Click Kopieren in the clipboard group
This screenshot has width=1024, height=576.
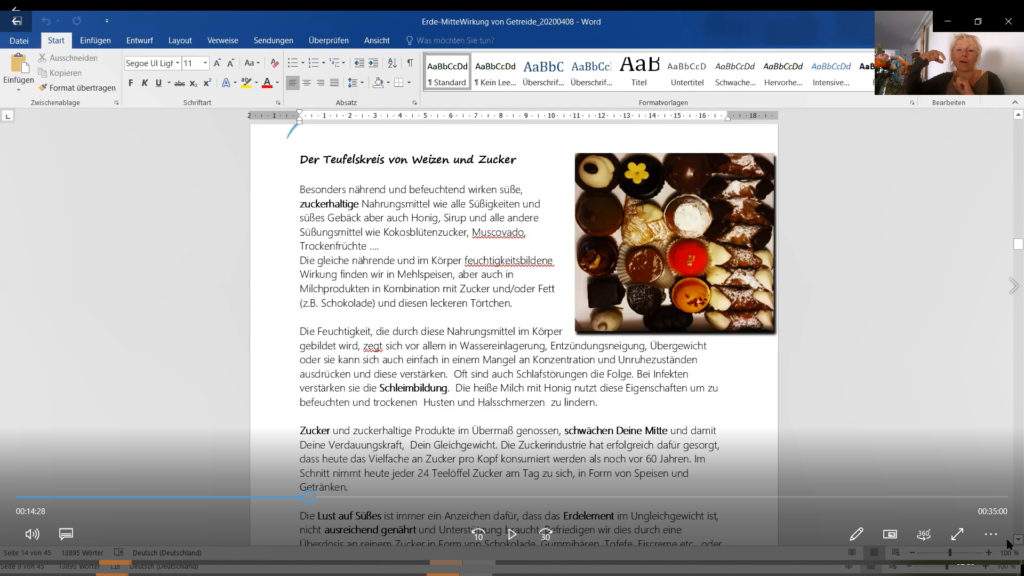(60, 73)
